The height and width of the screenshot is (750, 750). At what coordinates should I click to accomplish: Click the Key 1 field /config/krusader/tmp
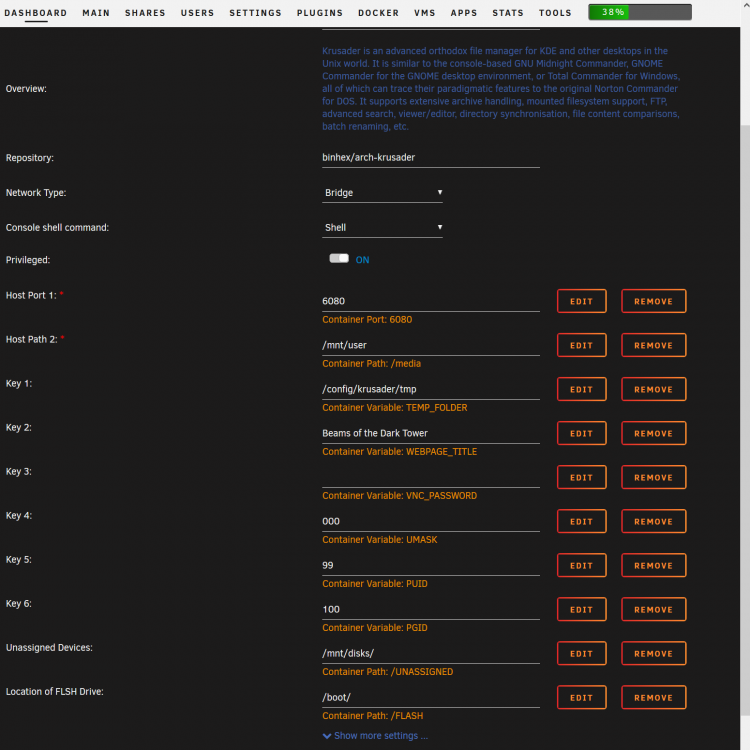[x=431, y=389]
